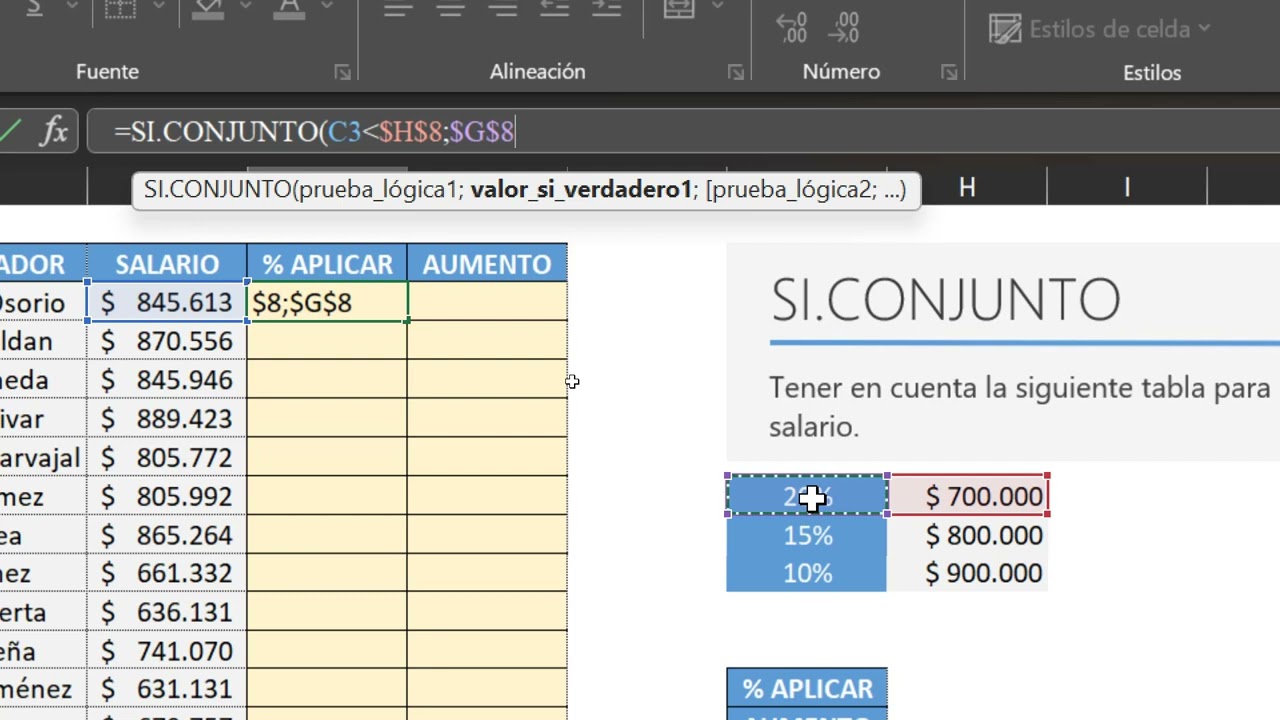Align text left in Alineación group

(398, 8)
